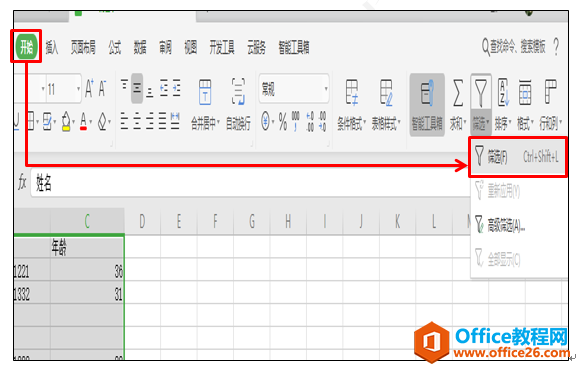This screenshot has height=370, width=577.
Task: Select column G header
Action: point(252,221)
